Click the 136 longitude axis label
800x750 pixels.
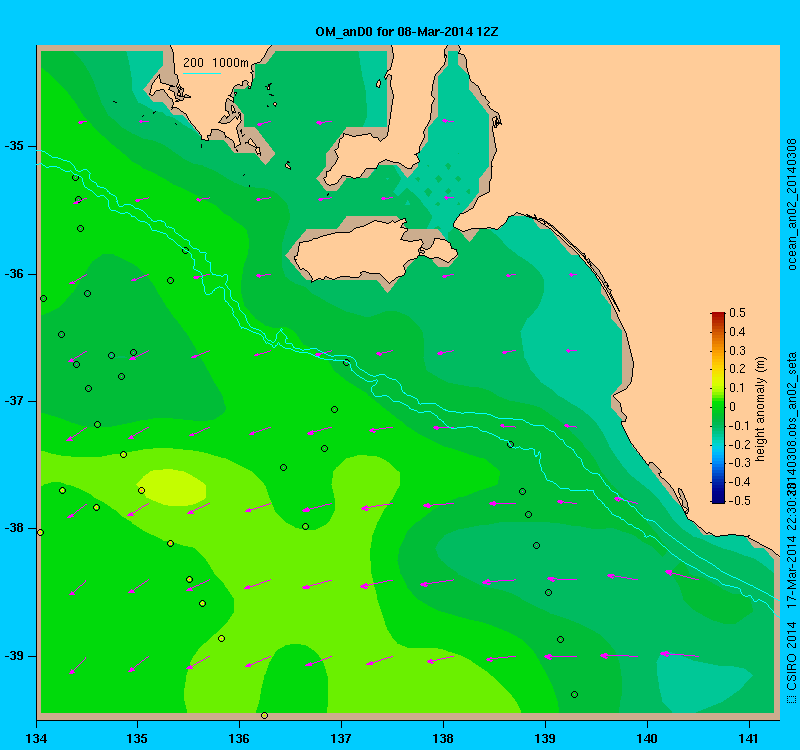tap(239, 738)
